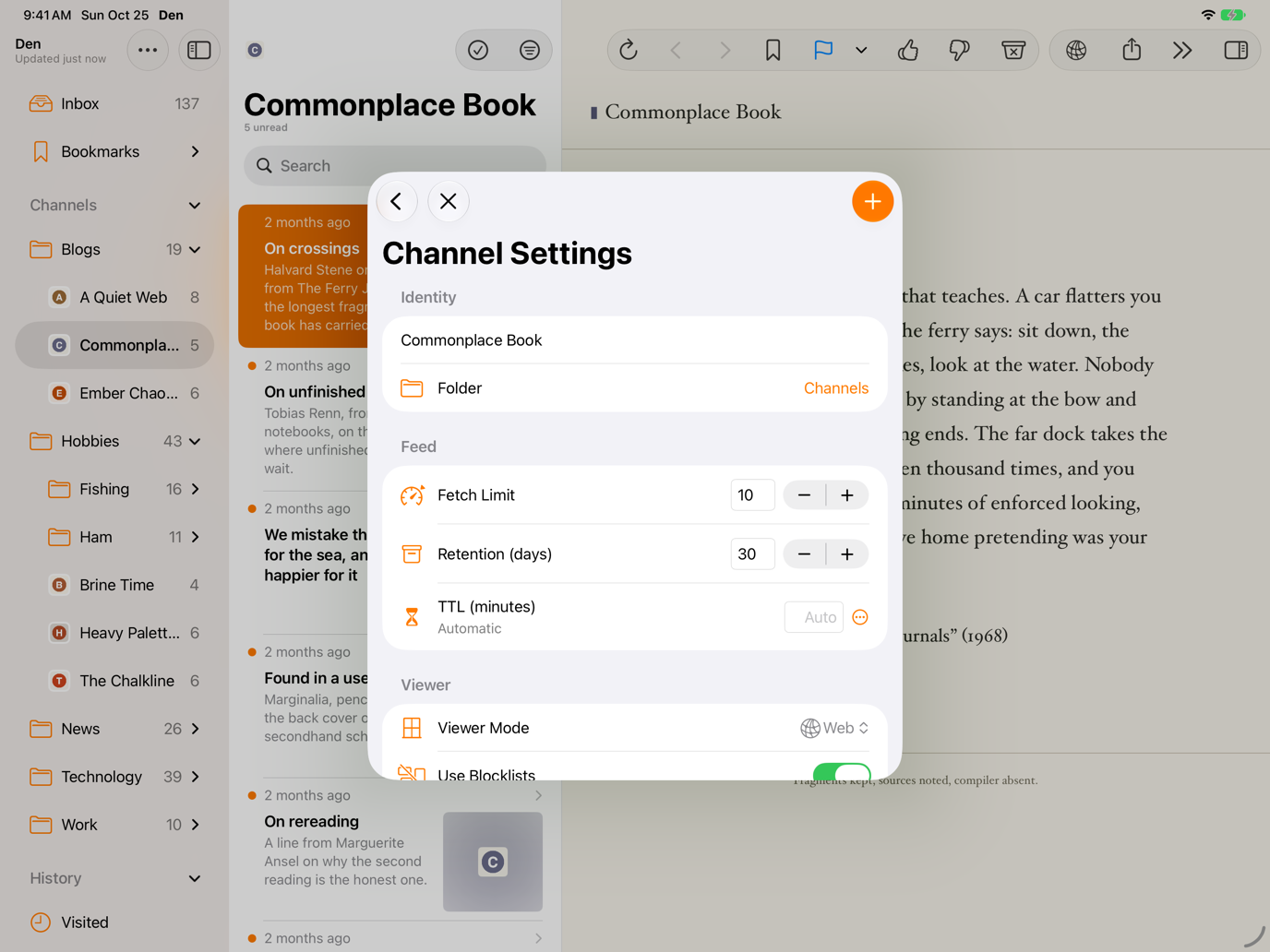The height and width of the screenshot is (952, 1270).
Task: Tap the share icon
Action: [x=1132, y=50]
